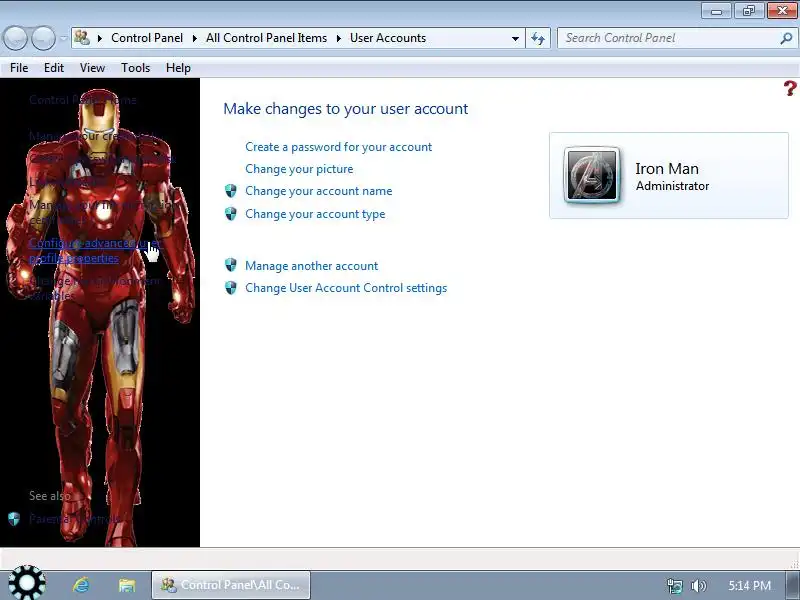The height and width of the screenshot is (600, 800).
Task: Open Change your account name link
Action: click(318, 191)
